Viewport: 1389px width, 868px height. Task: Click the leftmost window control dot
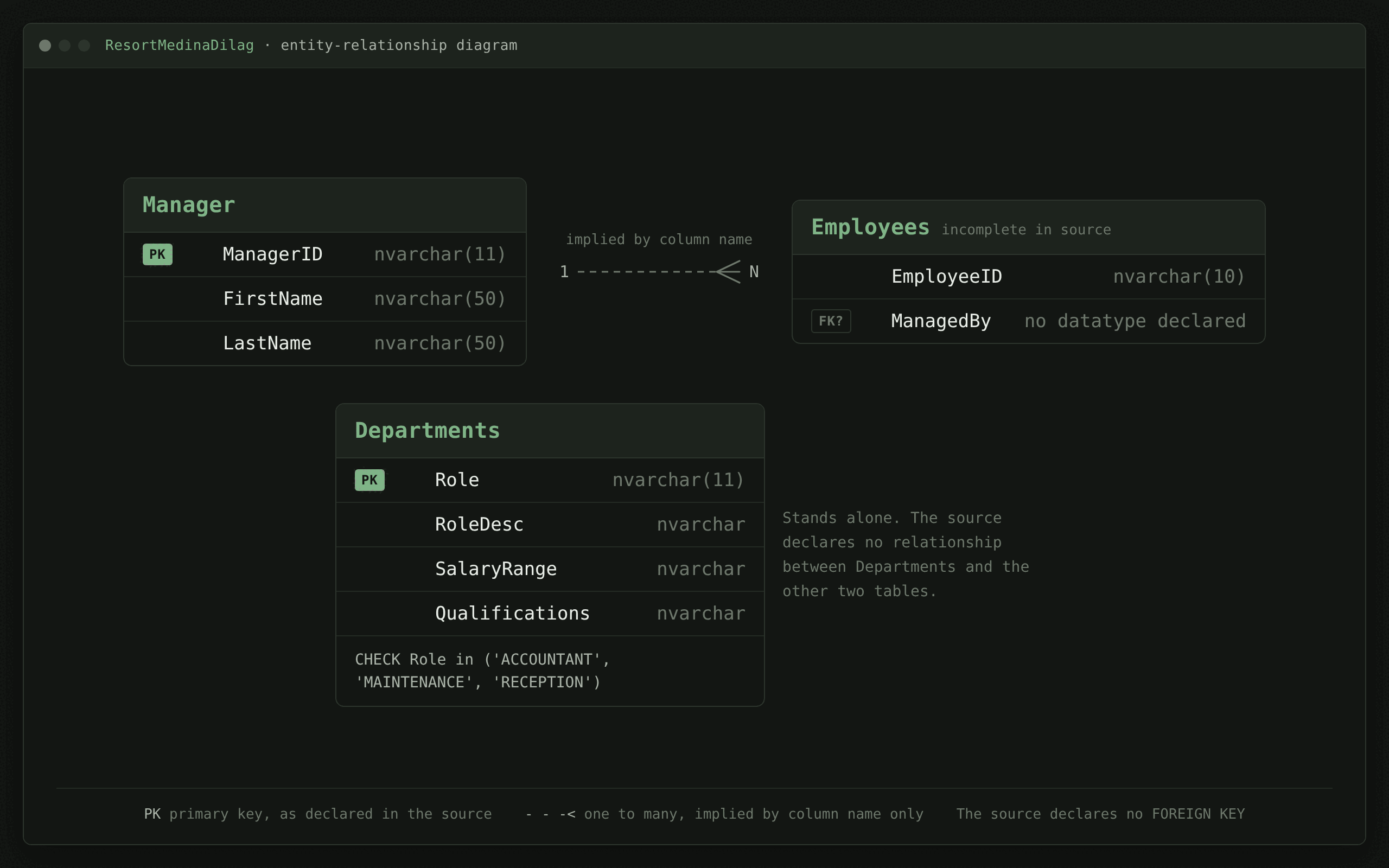click(x=45, y=46)
